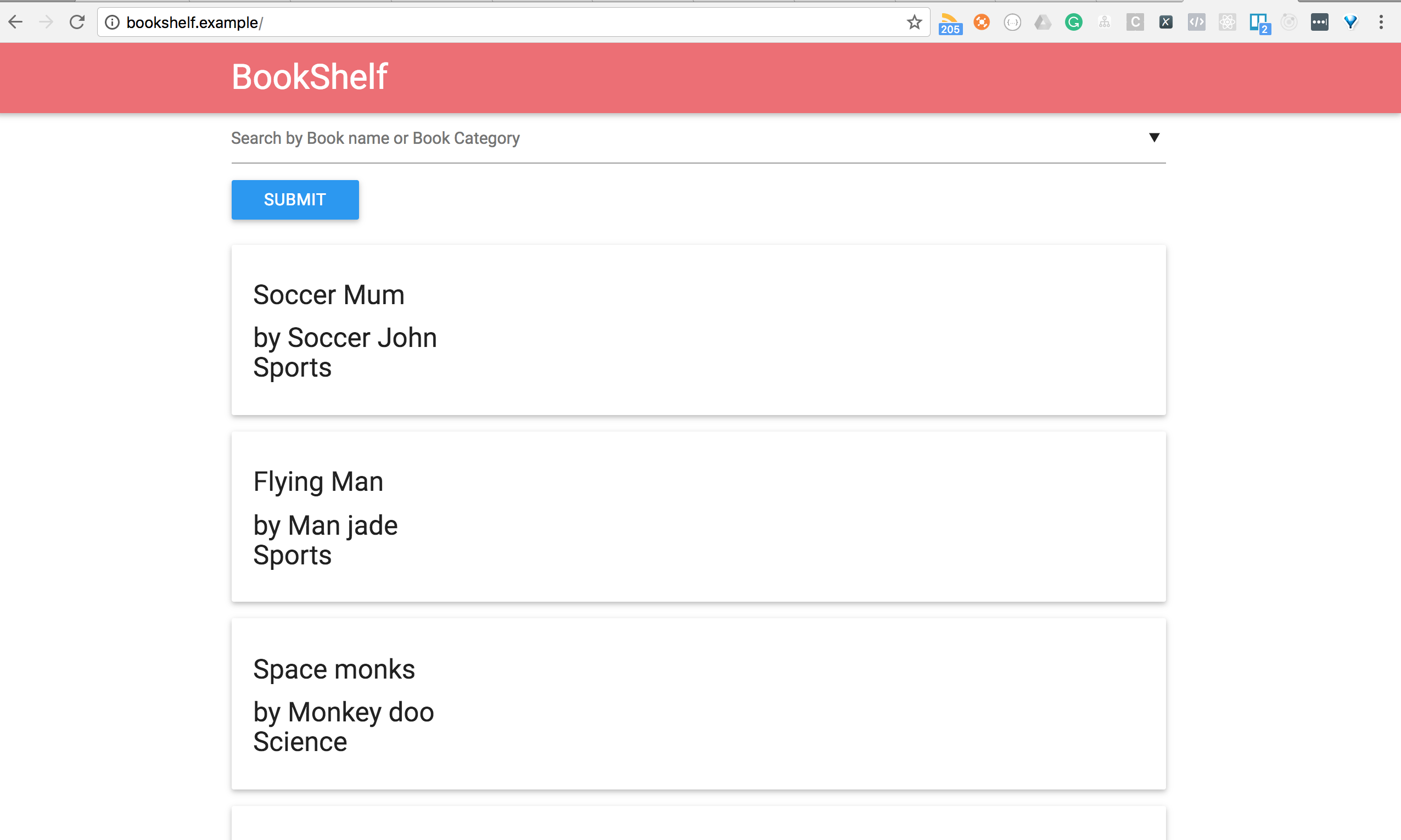Expand the search category dropdown arrow
Image resolution: width=1401 pixels, height=840 pixels.
1155,137
